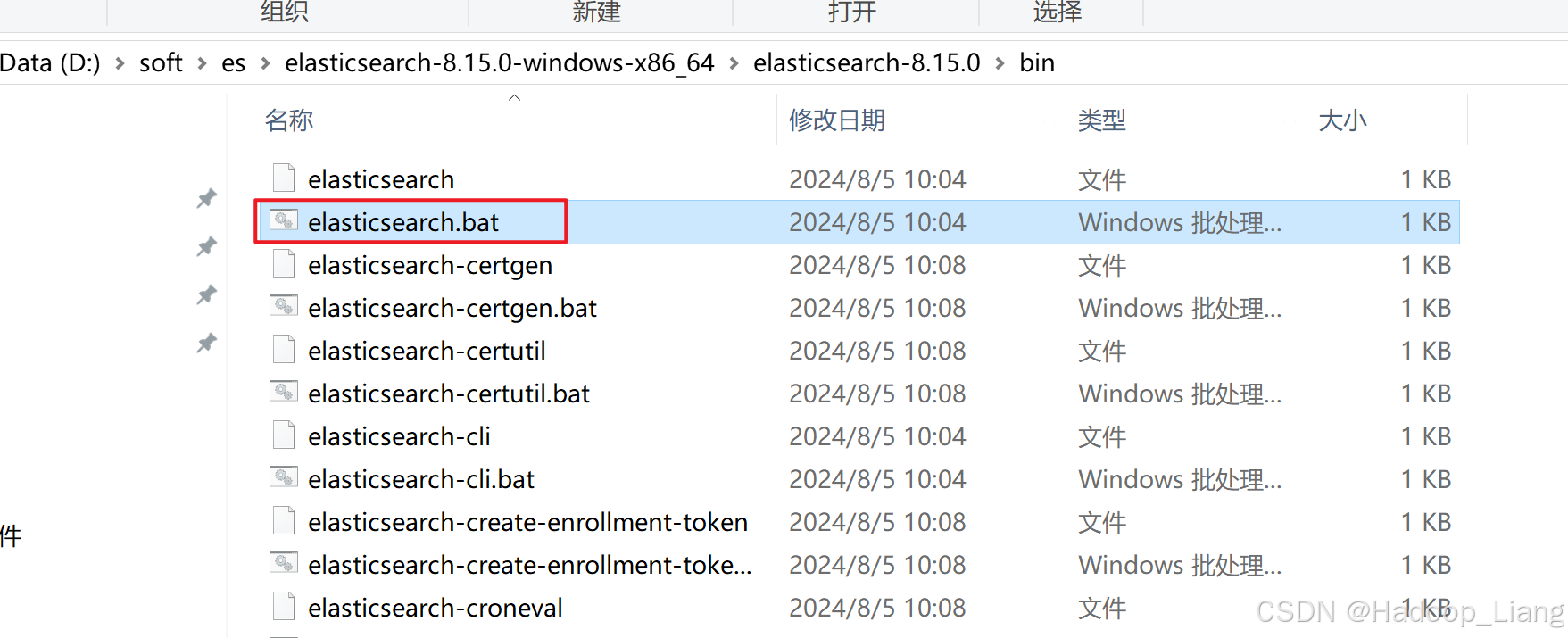Select the elasticsearch-certutil file icon
The image size is (1568, 638).
[x=284, y=349]
